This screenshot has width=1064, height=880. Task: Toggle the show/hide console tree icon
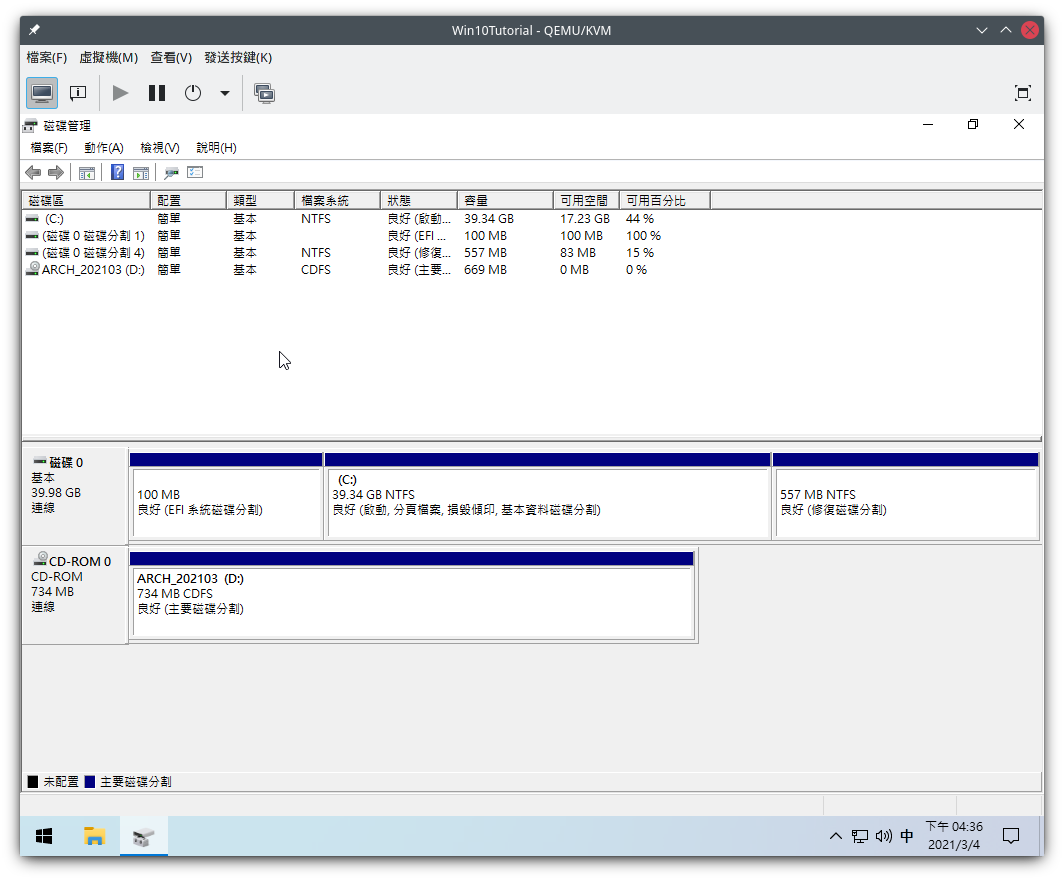[x=87, y=173]
